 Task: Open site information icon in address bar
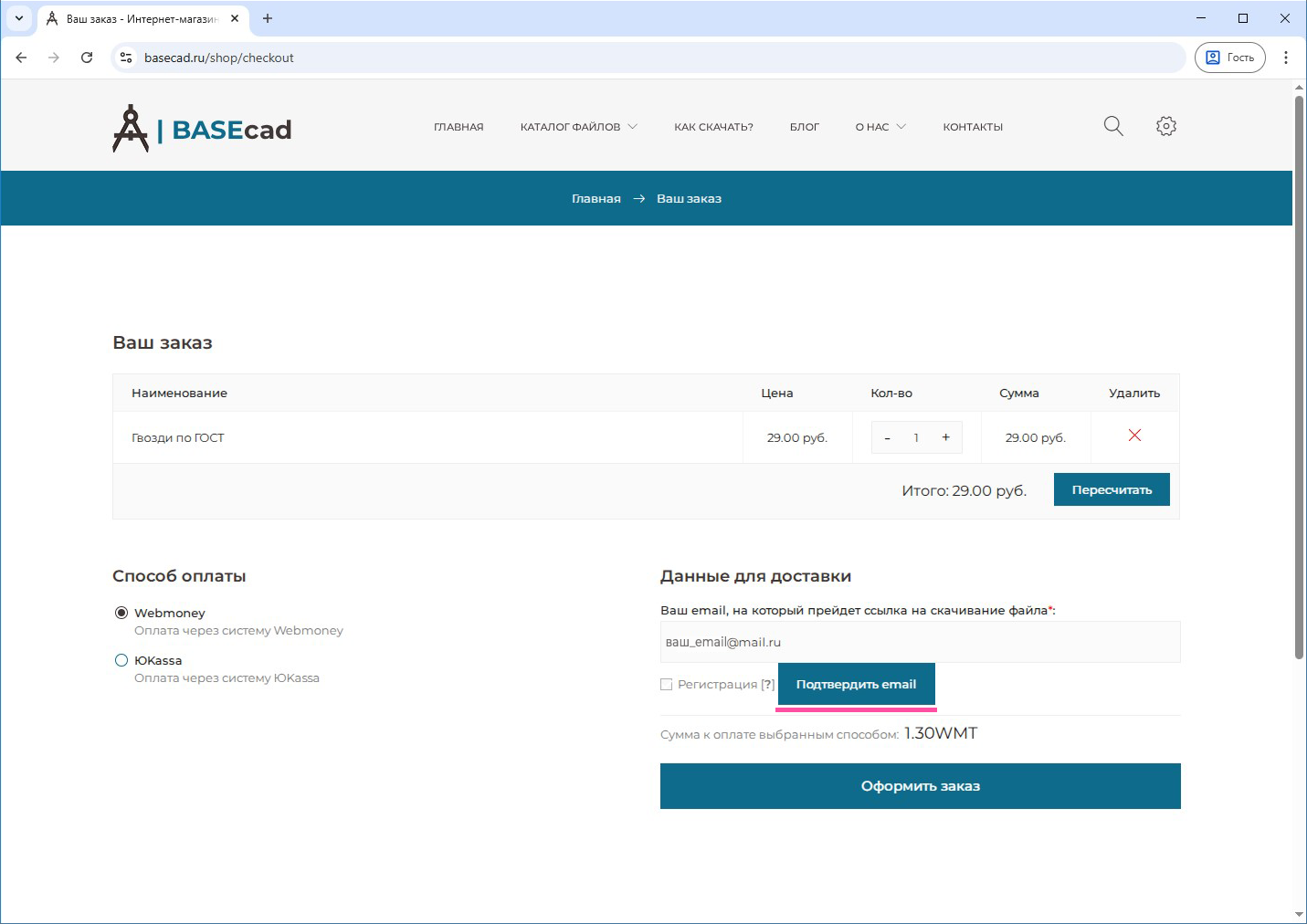tap(127, 58)
